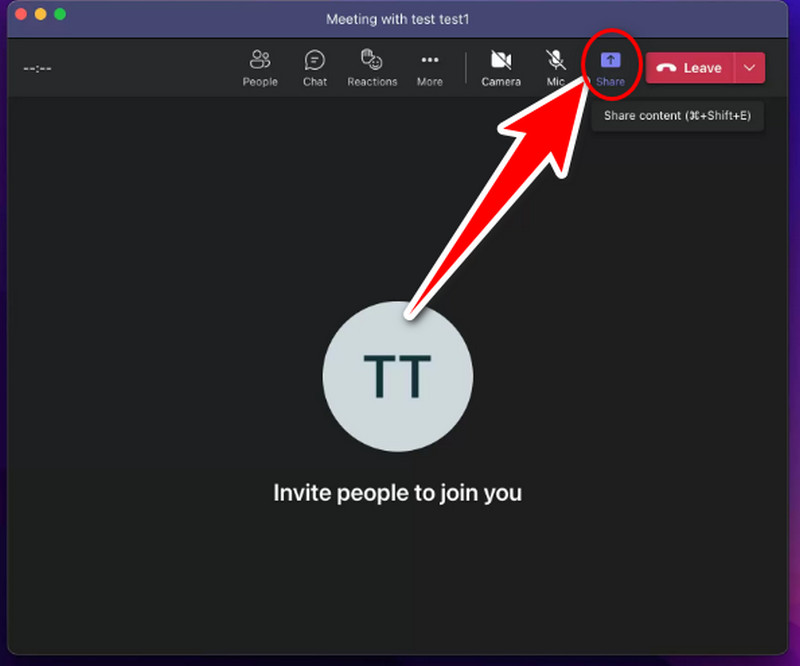
Task: Click the hang-up phone icon in Leave
Action: (666, 68)
